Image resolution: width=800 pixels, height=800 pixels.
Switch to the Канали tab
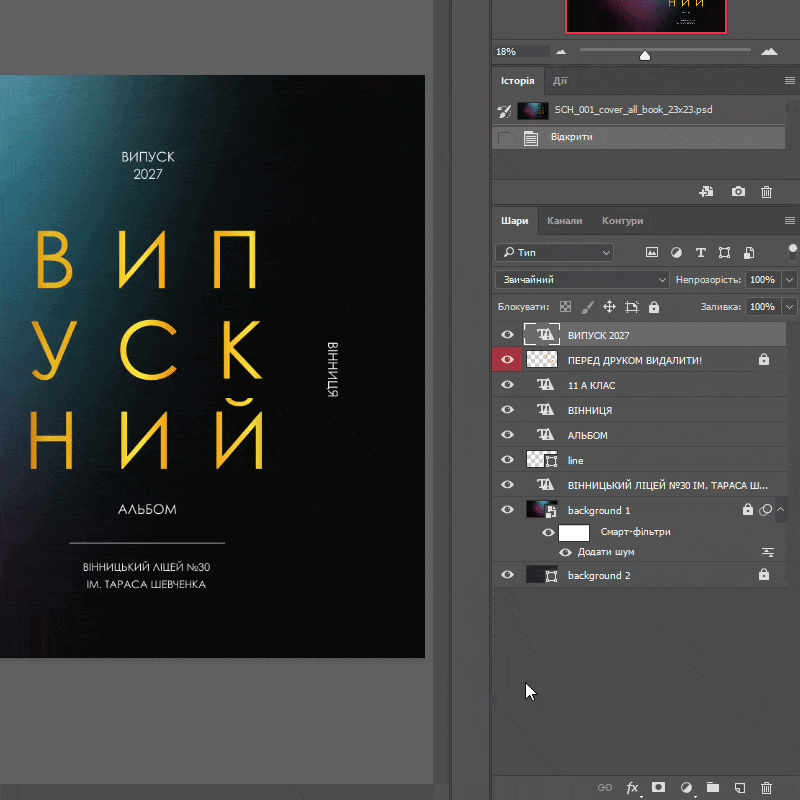pyautogui.click(x=564, y=221)
